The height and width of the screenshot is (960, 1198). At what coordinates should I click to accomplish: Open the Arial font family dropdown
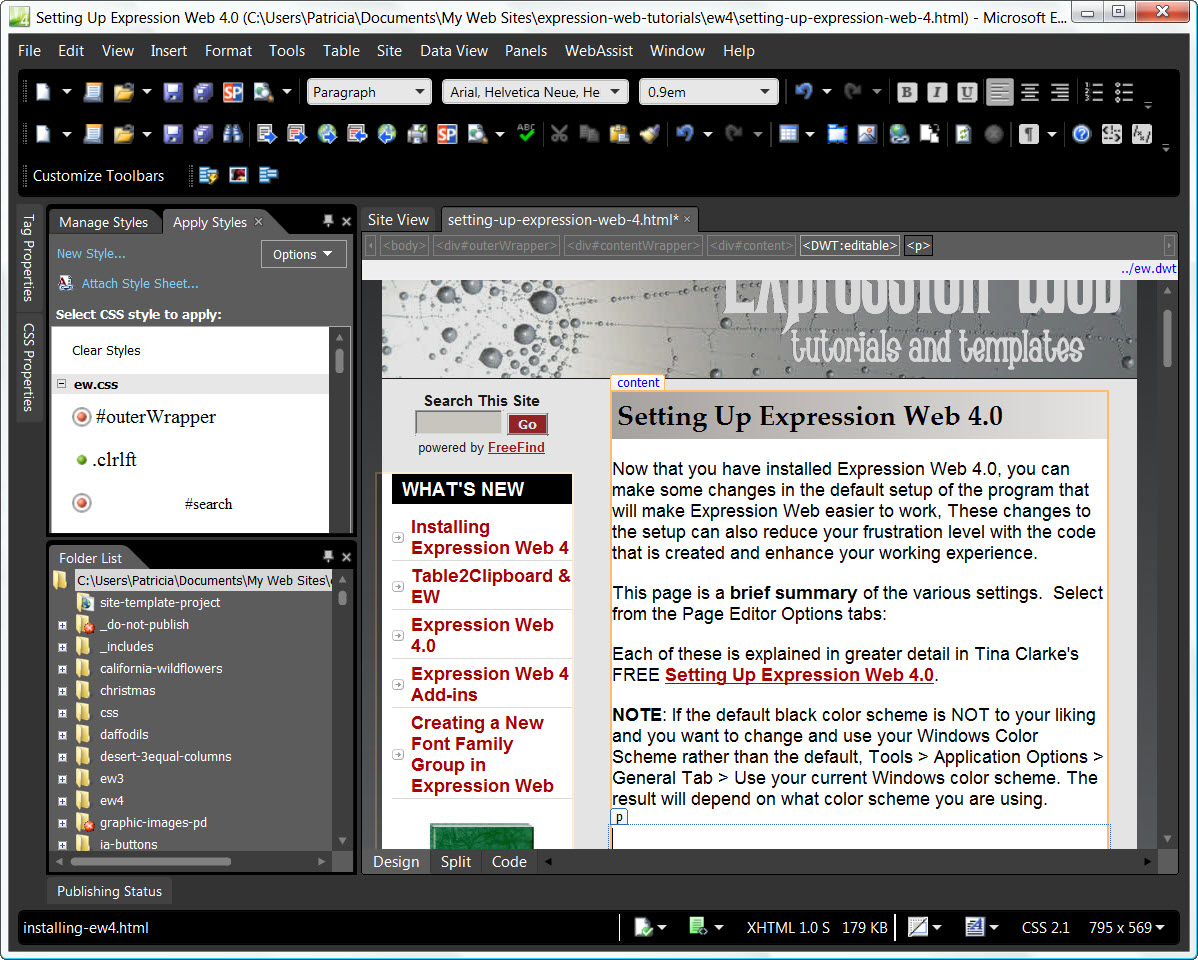click(x=615, y=92)
